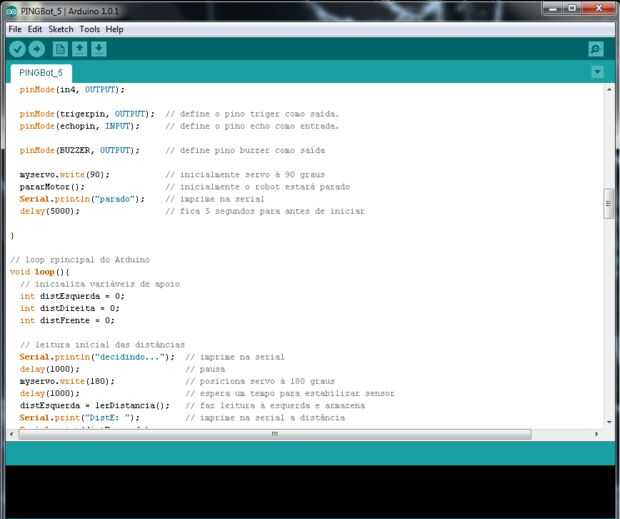The height and width of the screenshot is (519, 620).
Task: Click the comment "// fica 5 segundos para antes de iniciar"
Action: (x=265, y=211)
